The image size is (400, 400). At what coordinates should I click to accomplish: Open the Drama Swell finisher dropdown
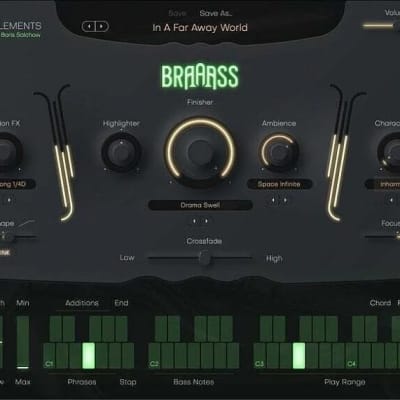coord(200,205)
